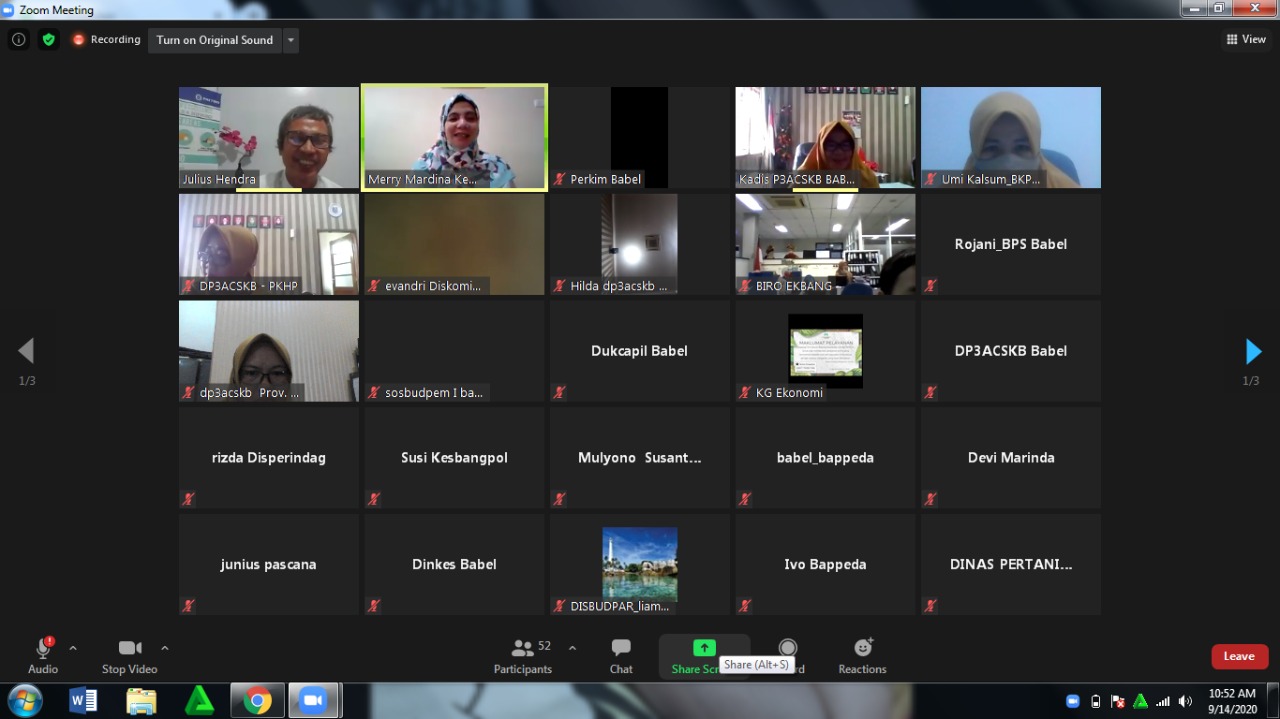Expand video options chevron next to Stop Video
This screenshot has width=1280, height=719.
tap(165, 648)
